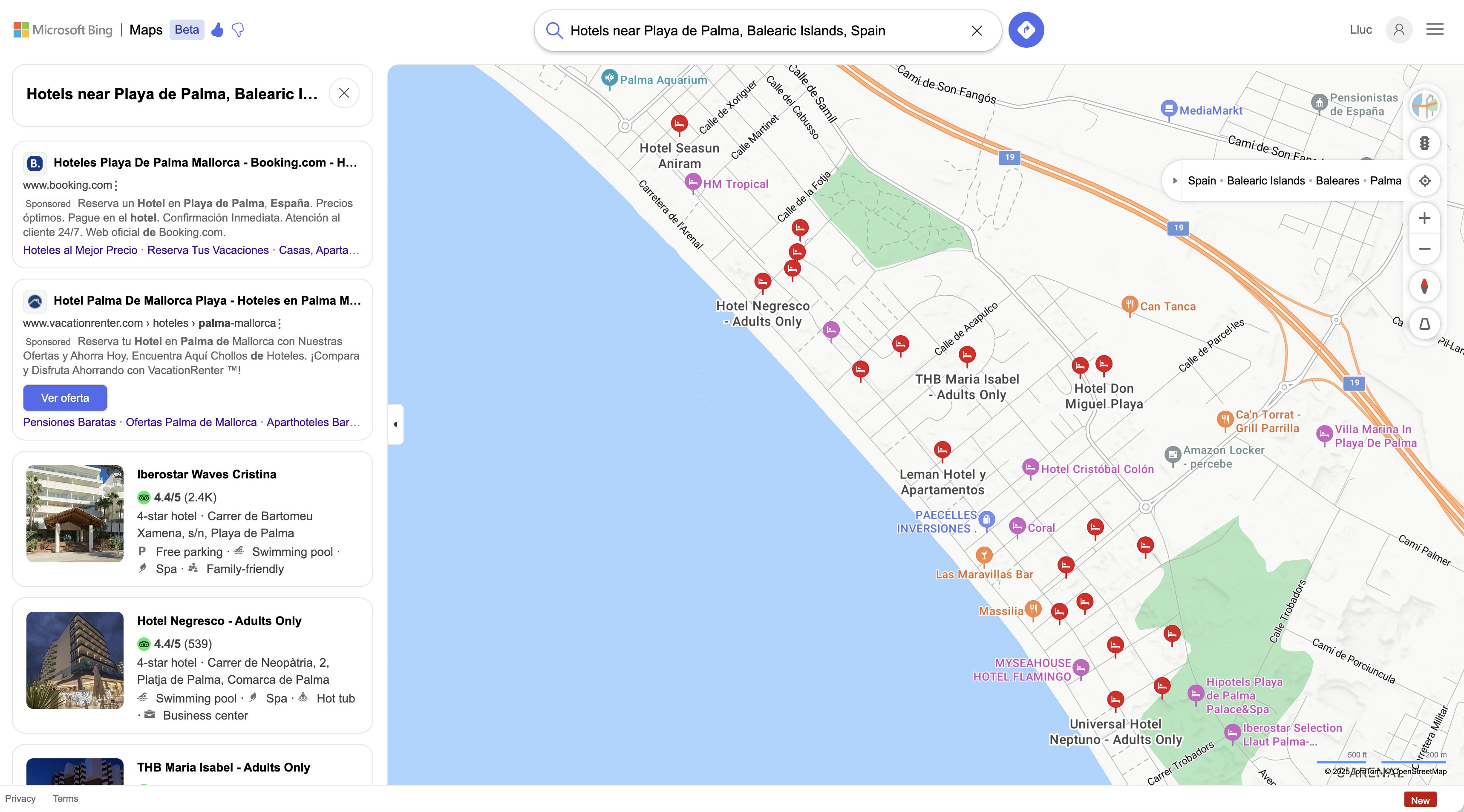Open the map style switcher
The width and height of the screenshot is (1464, 812).
pyautogui.click(x=1424, y=105)
